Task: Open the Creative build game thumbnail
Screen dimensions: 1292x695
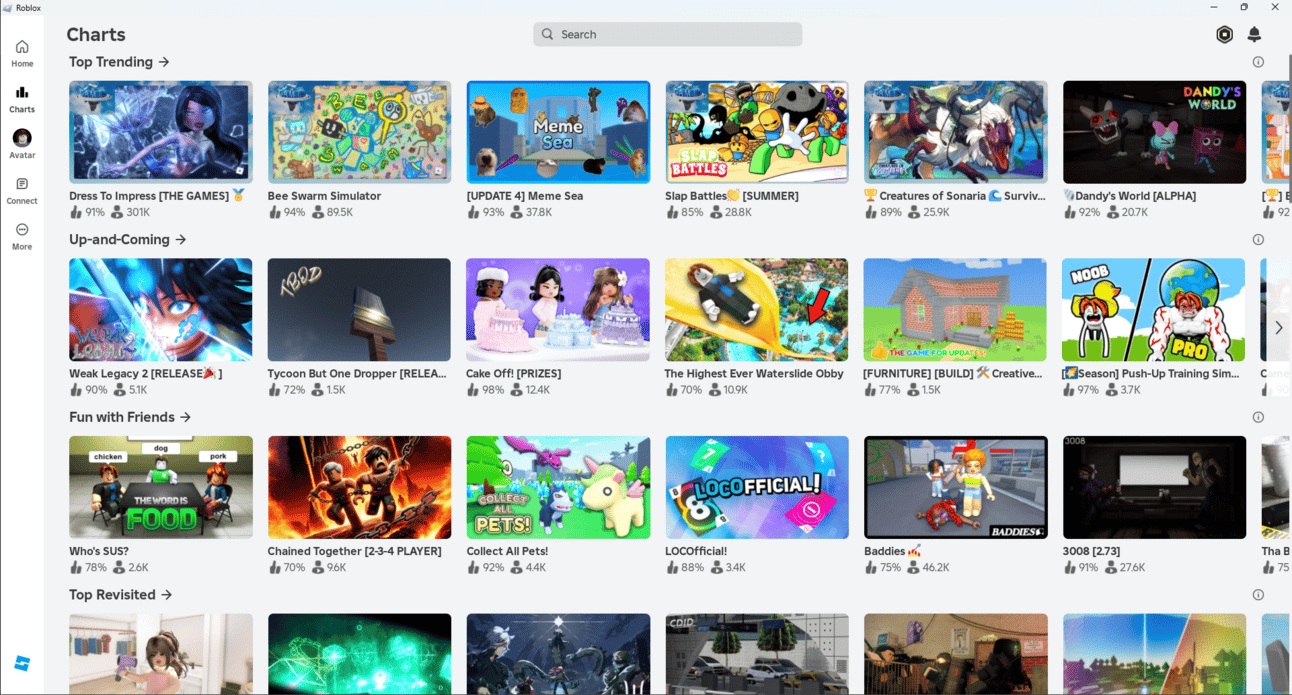Action: pyautogui.click(x=955, y=310)
